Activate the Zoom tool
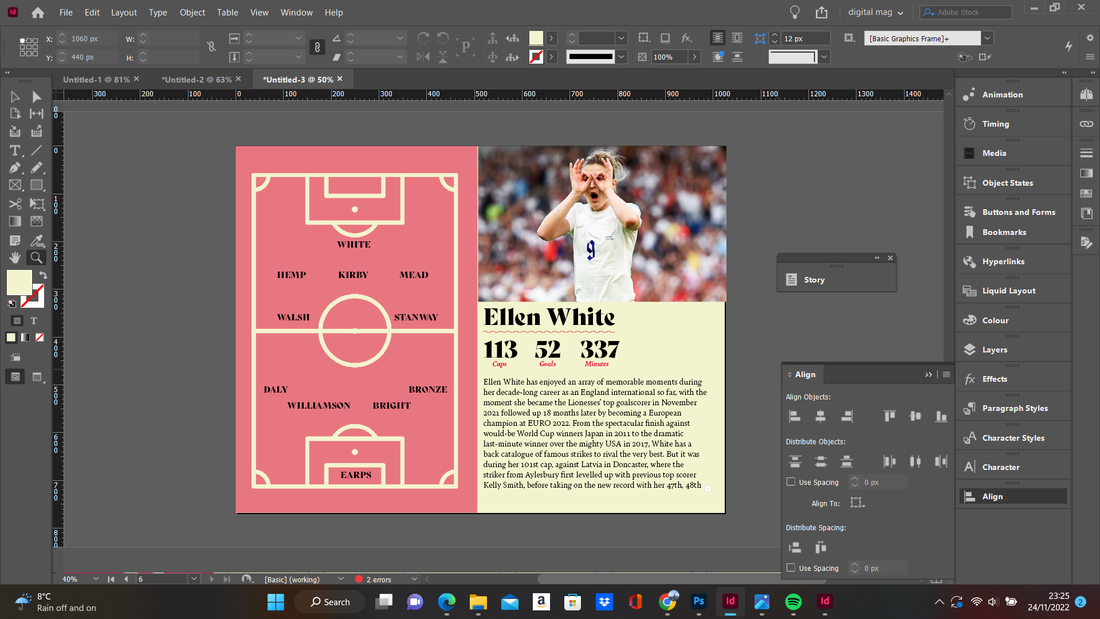Viewport: 1100px width, 619px height. 36,258
